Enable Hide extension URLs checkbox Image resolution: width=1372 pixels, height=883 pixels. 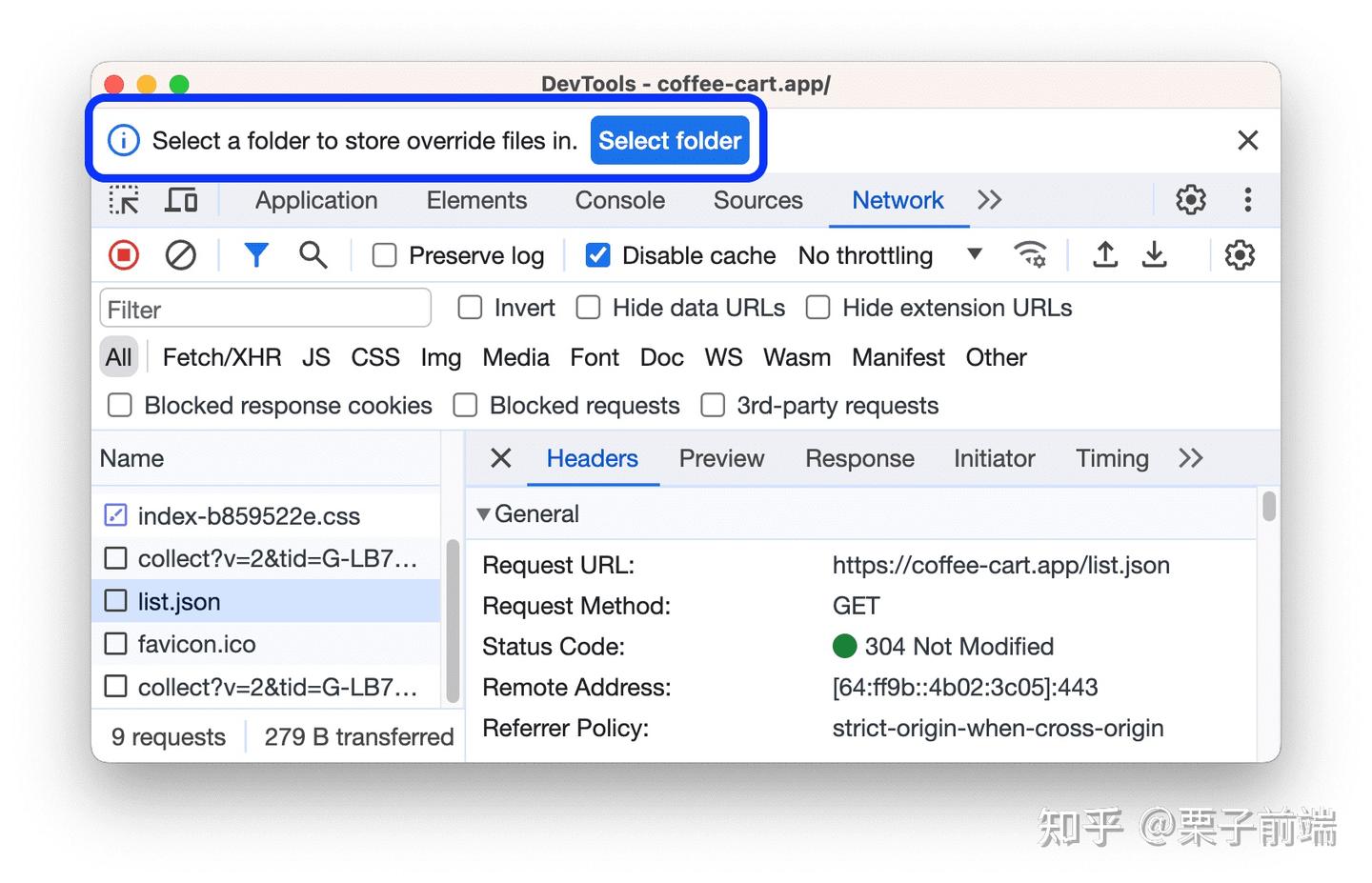(x=818, y=308)
